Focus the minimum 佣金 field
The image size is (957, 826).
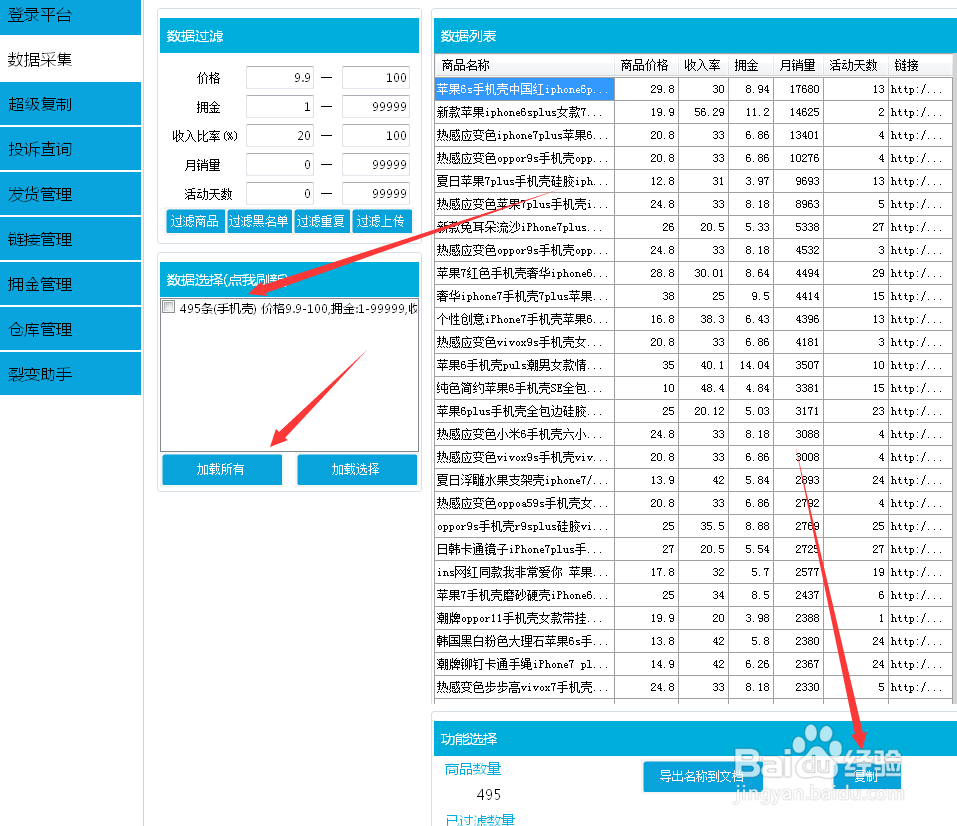280,107
